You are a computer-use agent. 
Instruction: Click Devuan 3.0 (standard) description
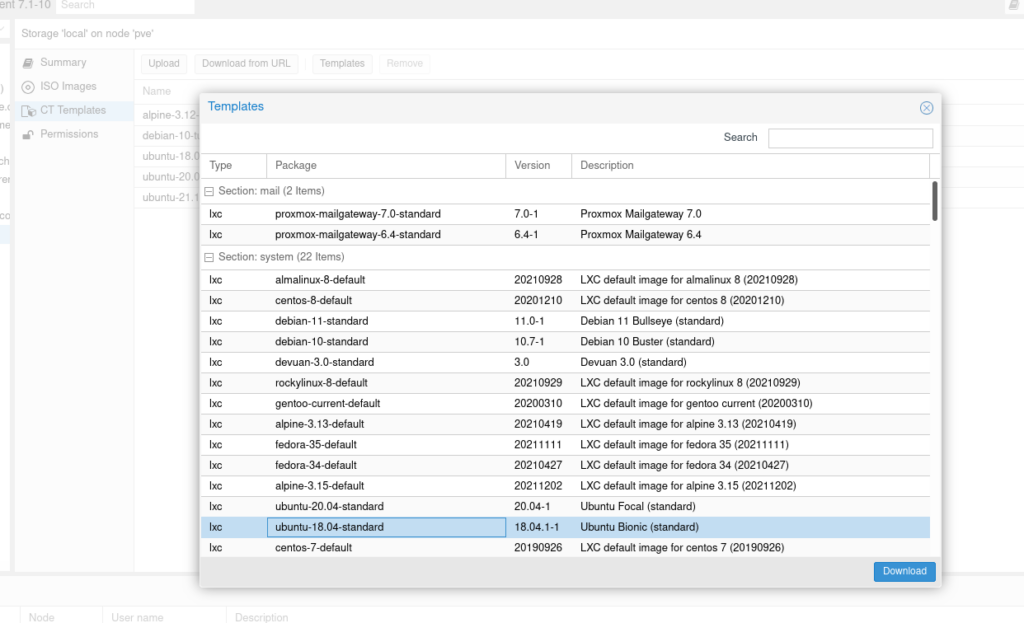click(633, 362)
